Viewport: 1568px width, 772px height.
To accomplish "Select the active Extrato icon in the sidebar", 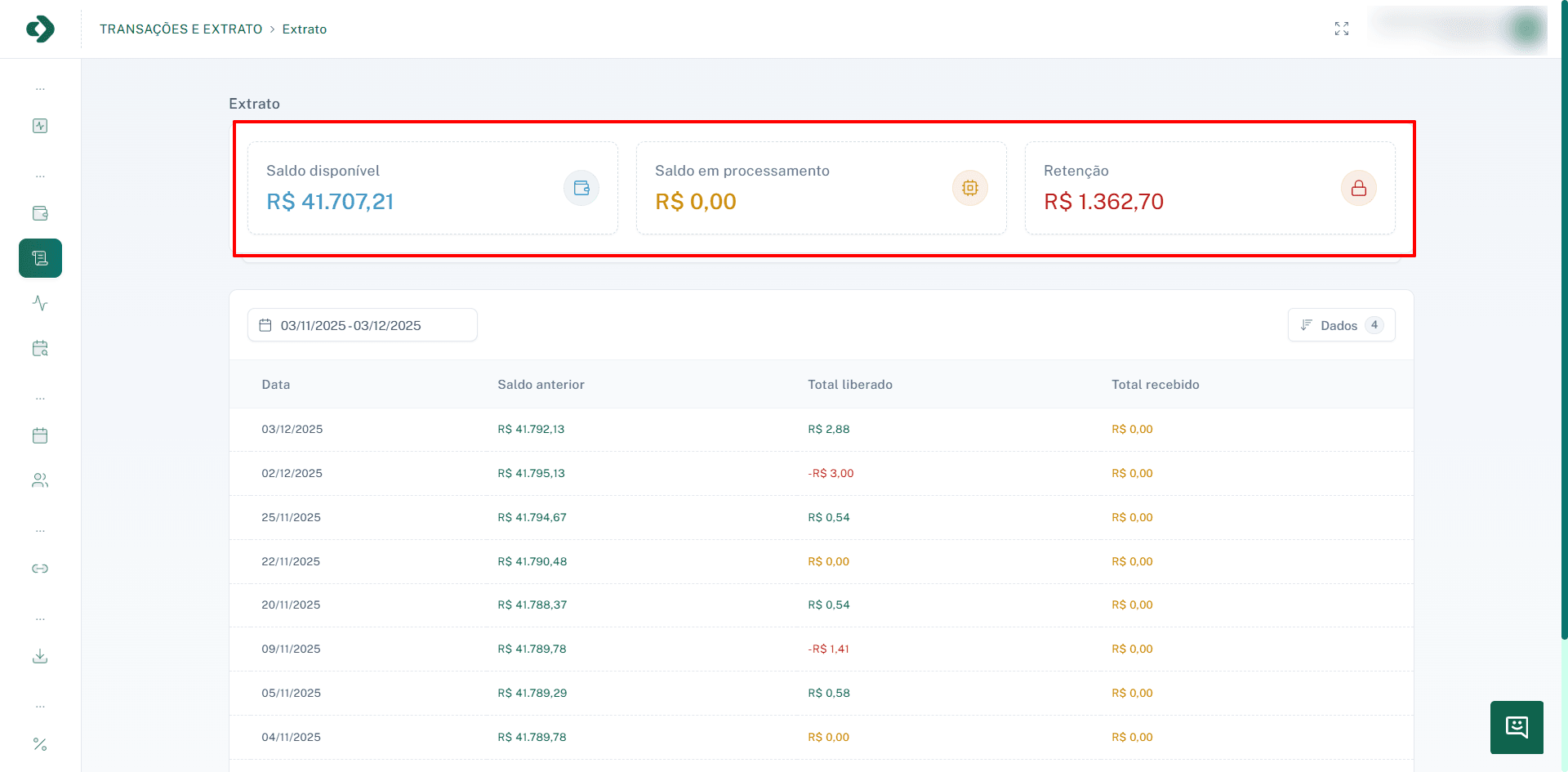I will pos(39,257).
